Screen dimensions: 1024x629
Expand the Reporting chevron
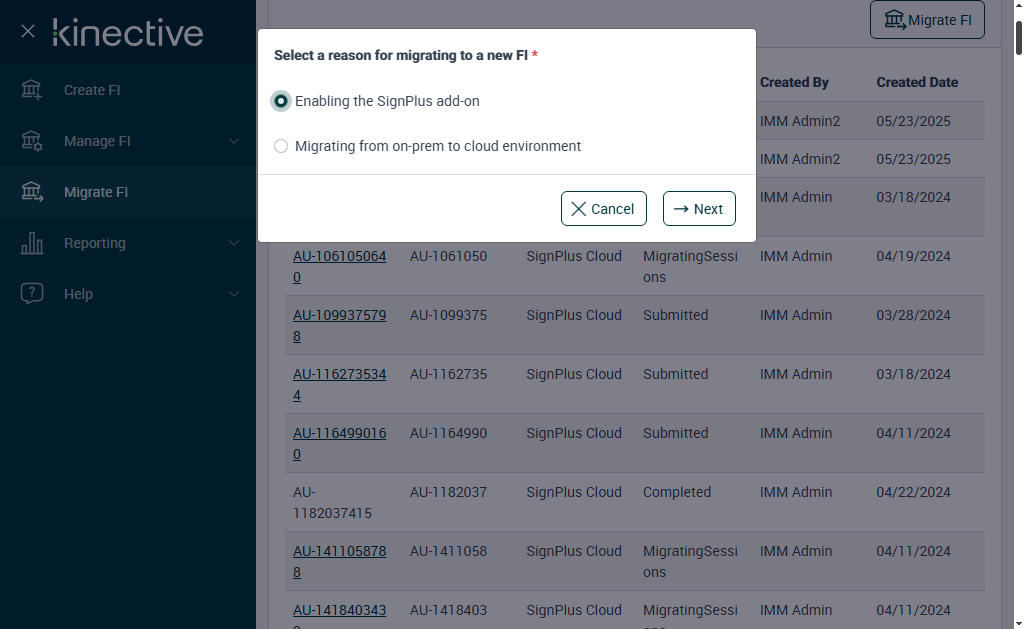pyautogui.click(x=234, y=243)
